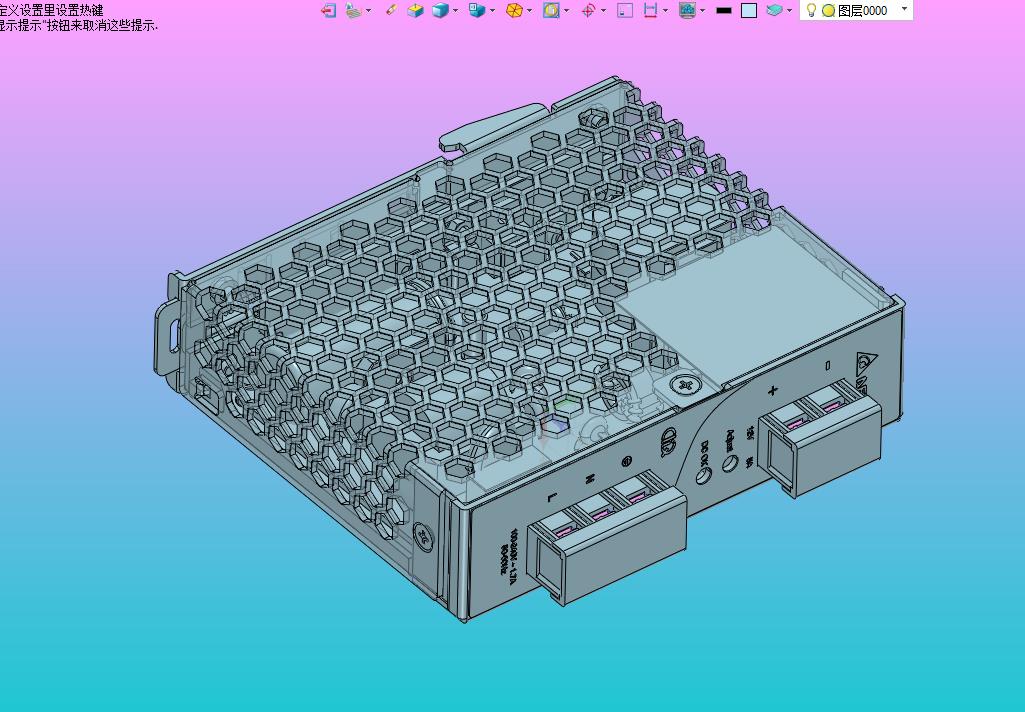1025x712 pixels.
Task: Expand the framed square icon dropdown
Action: [x=566, y=10]
